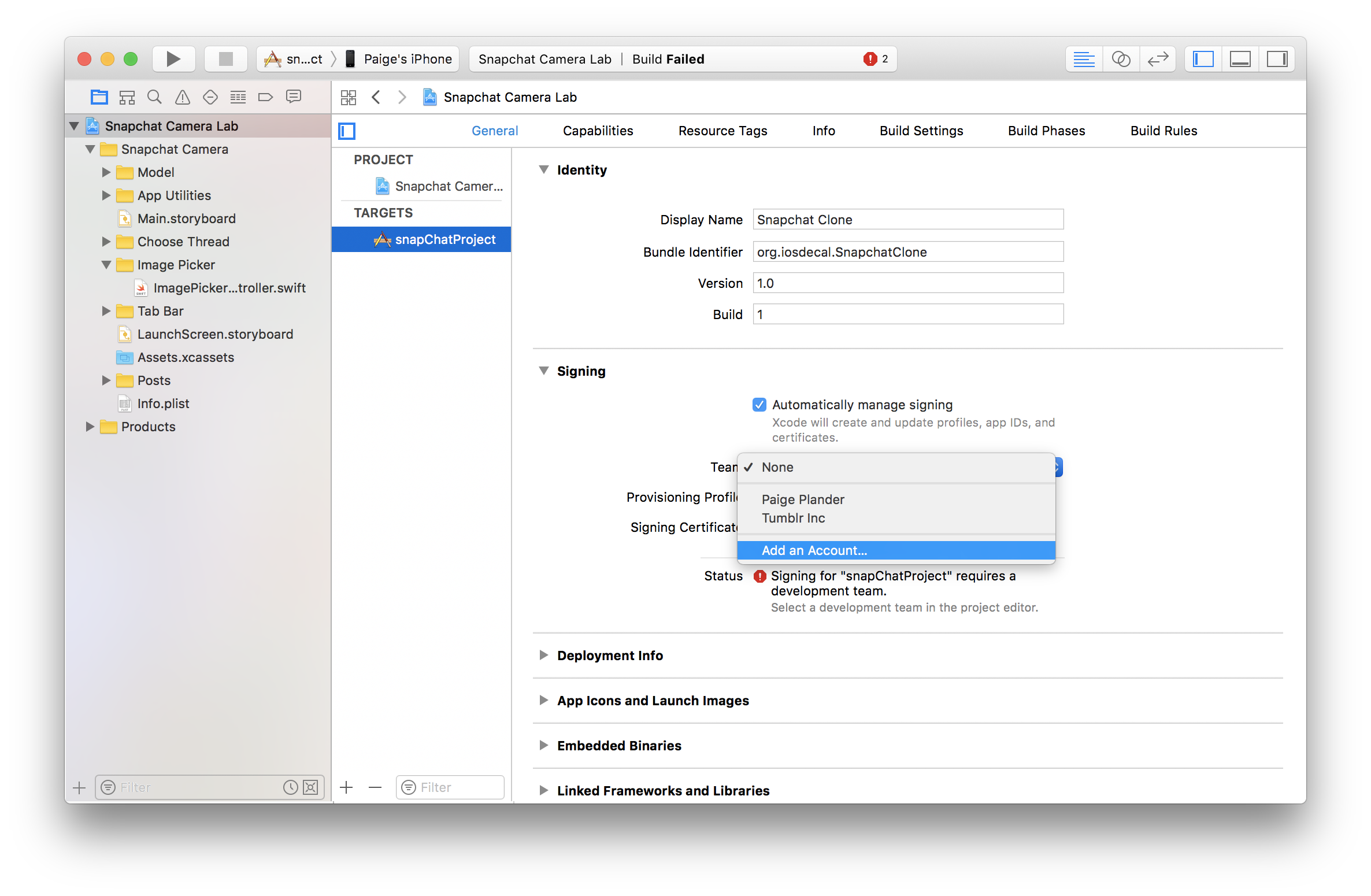Switch to the Capabilities tab
Screen dimensions: 1371x896
tap(598, 131)
